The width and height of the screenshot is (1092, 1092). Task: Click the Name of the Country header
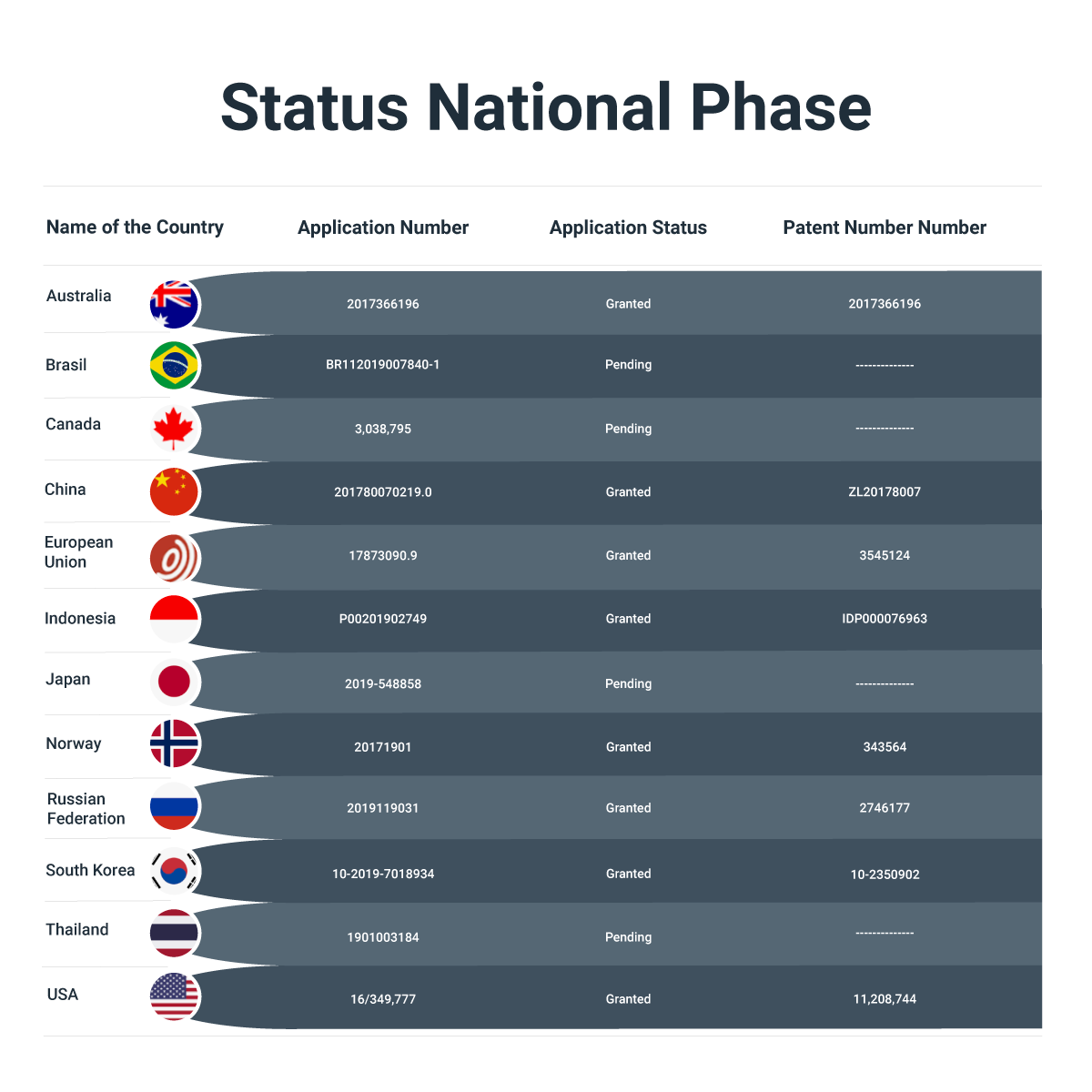(x=135, y=227)
